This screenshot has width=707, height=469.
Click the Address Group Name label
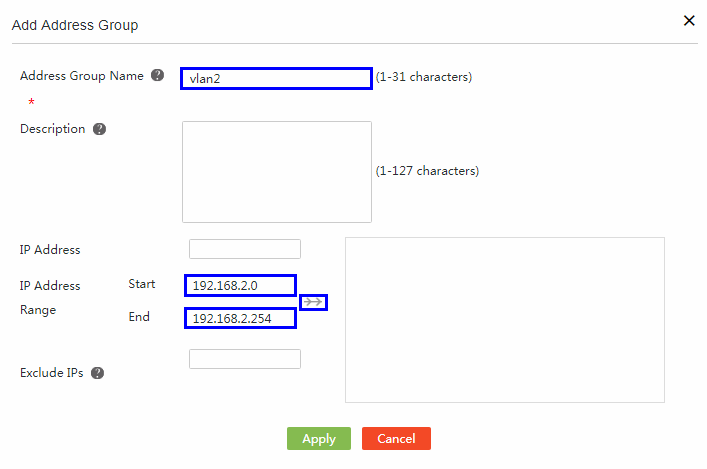pyautogui.click(x=82, y=76)
